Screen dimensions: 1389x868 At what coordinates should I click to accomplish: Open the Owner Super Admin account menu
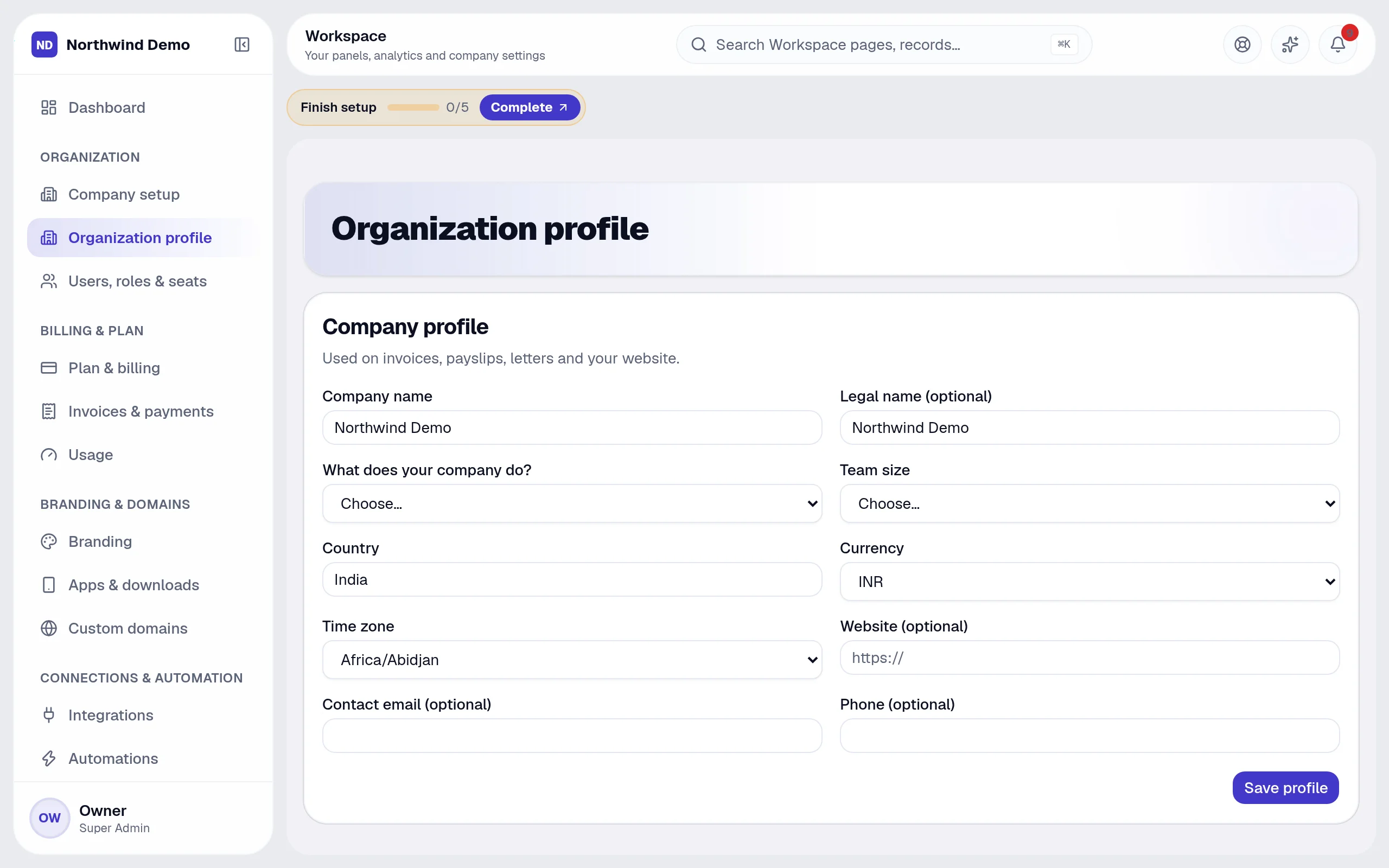coord(143,818)
